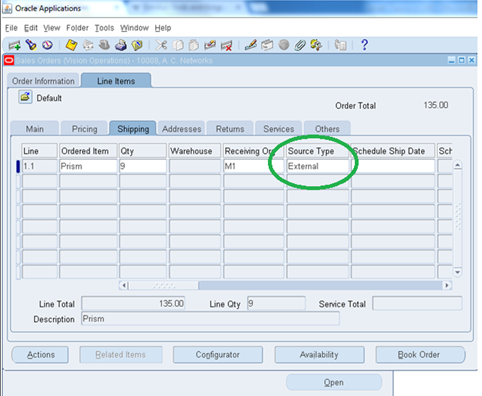Click the Default folder icon
The image size is (482, 396).
(25, 97)
